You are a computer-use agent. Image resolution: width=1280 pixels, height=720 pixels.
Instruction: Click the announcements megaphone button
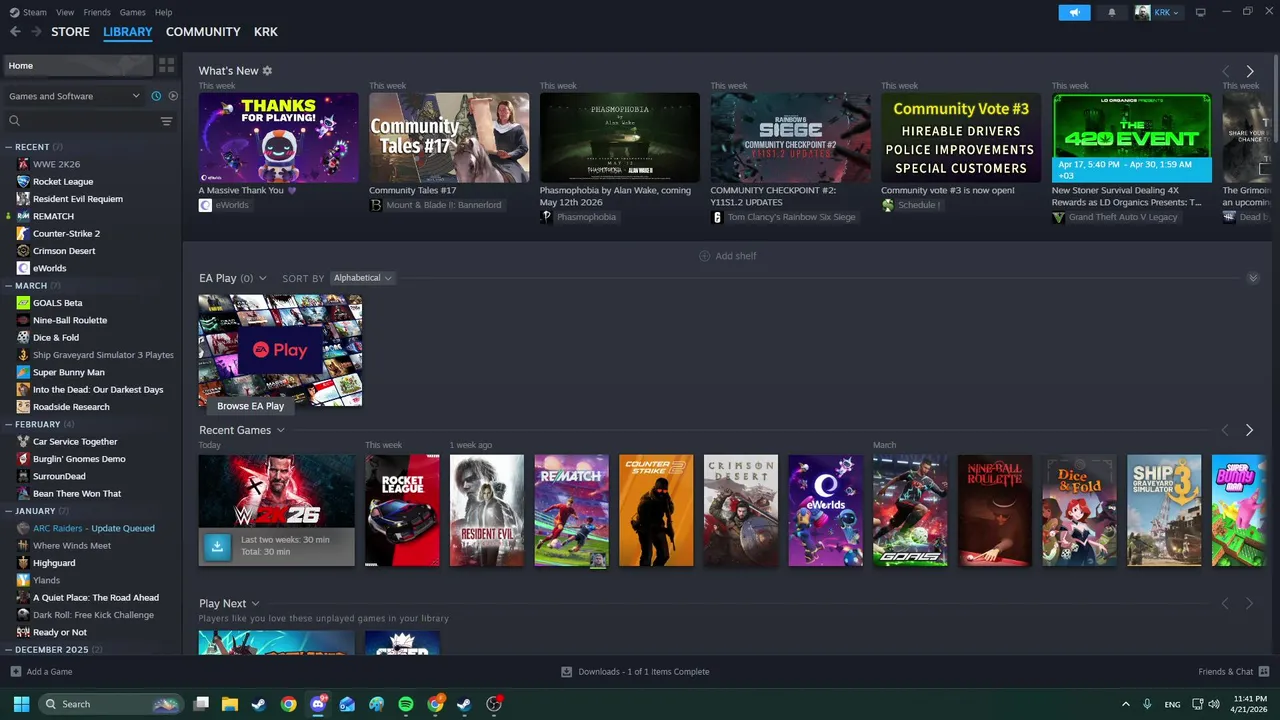coord(1074,12)
